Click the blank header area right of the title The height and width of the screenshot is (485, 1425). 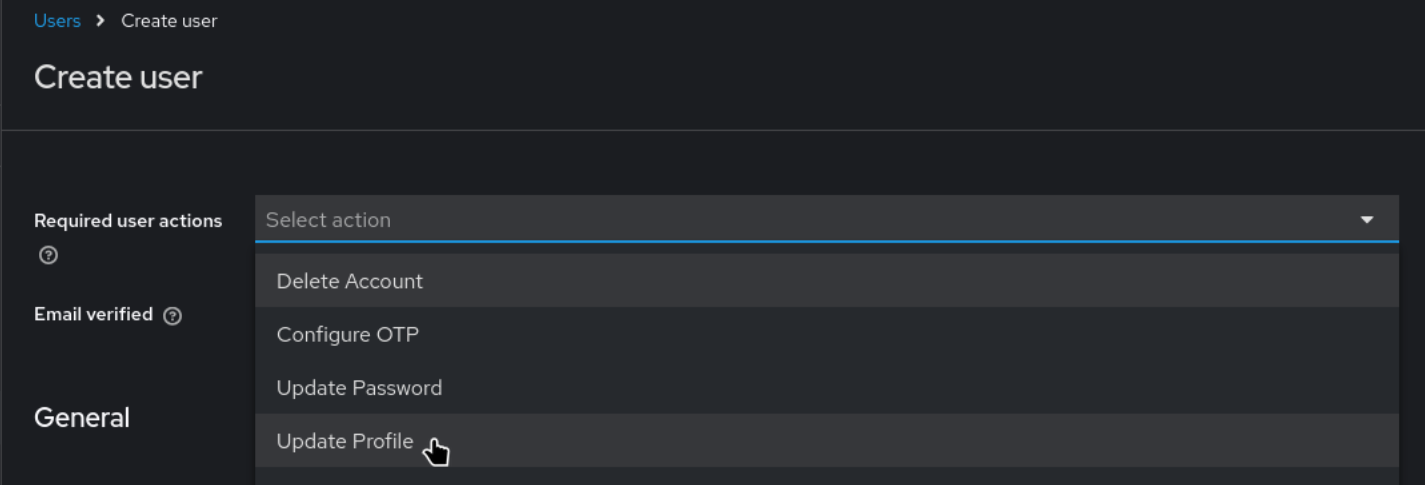pos(800,77)
